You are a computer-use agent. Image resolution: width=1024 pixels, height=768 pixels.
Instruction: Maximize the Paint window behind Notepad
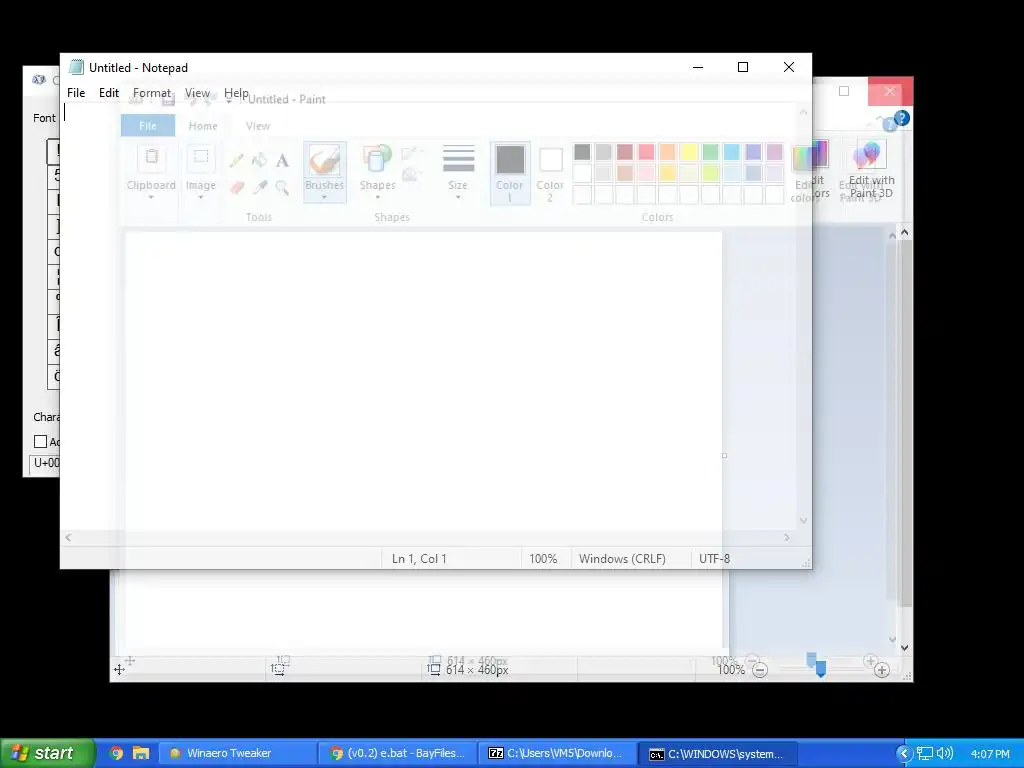coord(844,91)
